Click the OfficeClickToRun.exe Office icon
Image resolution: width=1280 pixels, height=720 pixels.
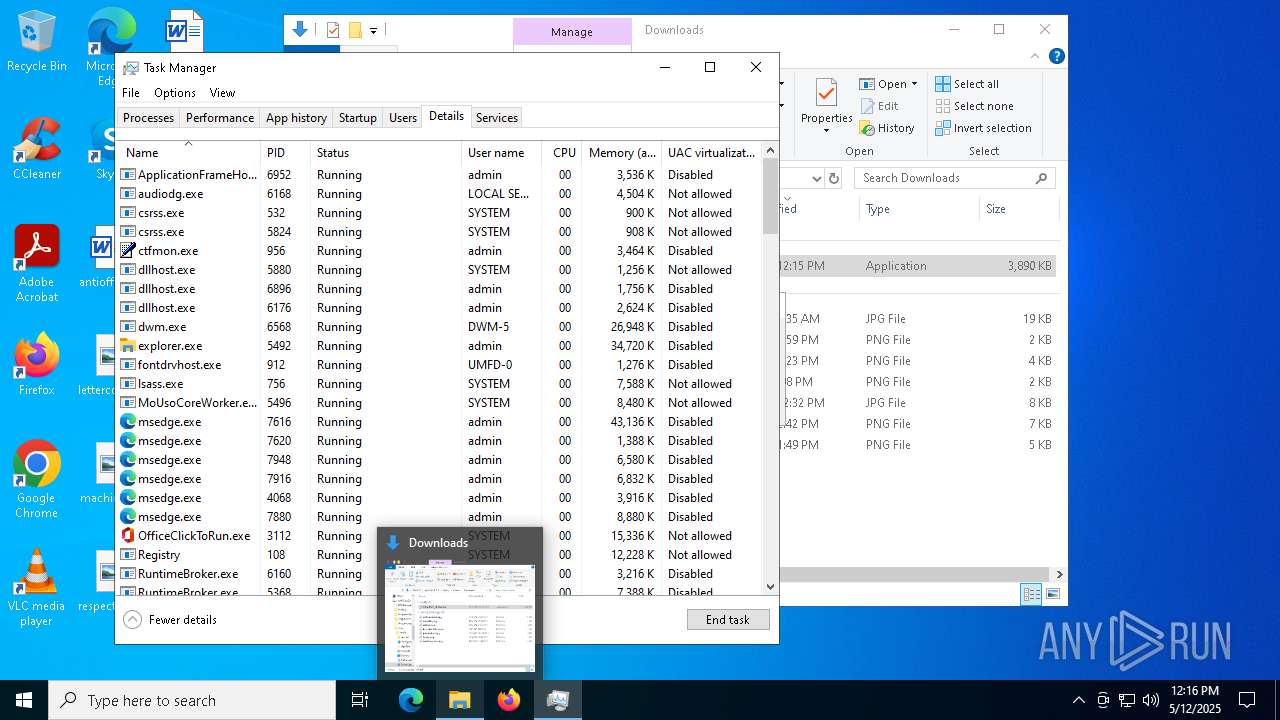point(128,536)
